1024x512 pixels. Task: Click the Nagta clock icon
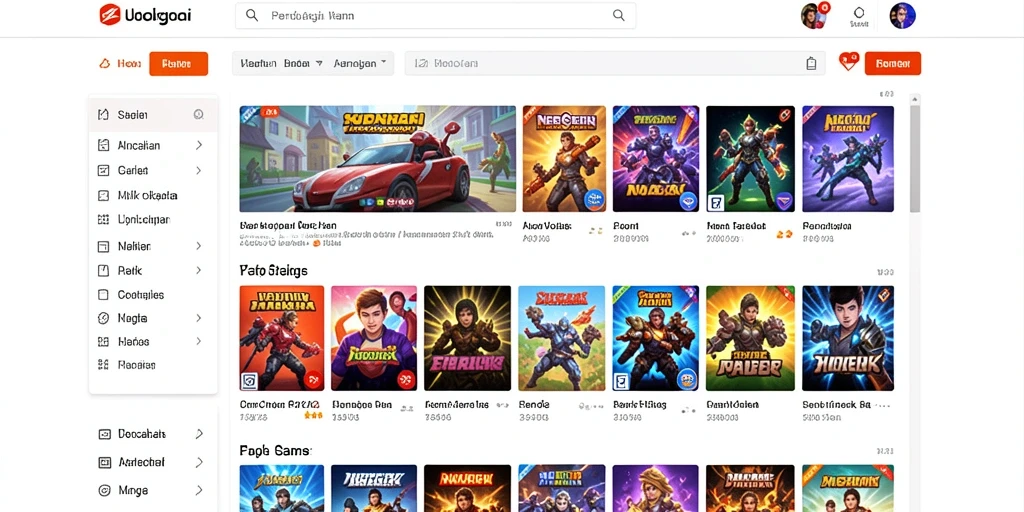tap(103, 319)
